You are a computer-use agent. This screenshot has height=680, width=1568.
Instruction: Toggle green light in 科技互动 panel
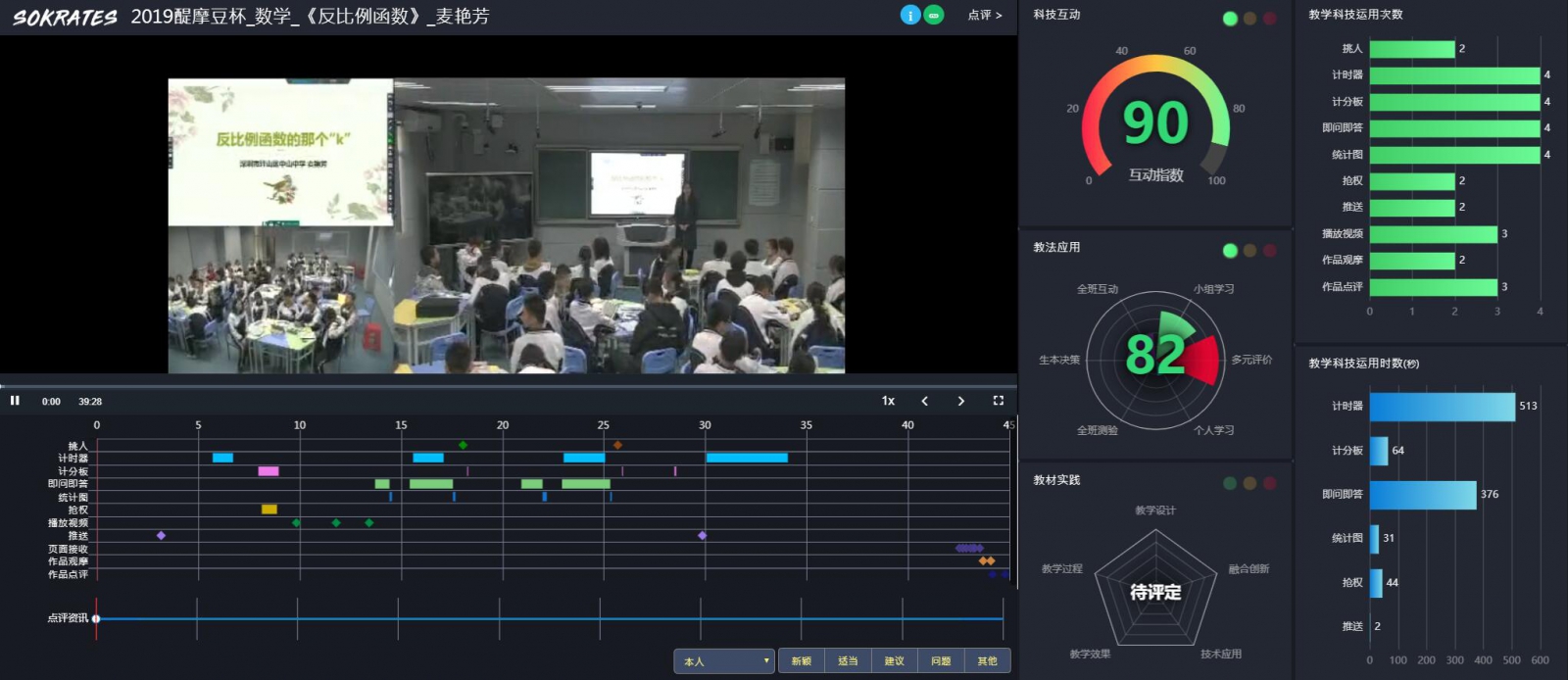click(1230, 19)
